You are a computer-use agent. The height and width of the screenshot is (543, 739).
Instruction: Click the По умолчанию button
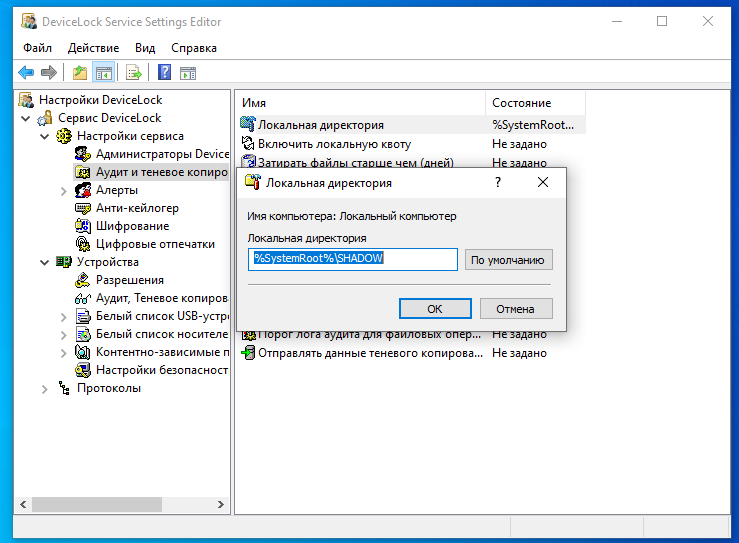pyautogui.click(x=508, y=260)
